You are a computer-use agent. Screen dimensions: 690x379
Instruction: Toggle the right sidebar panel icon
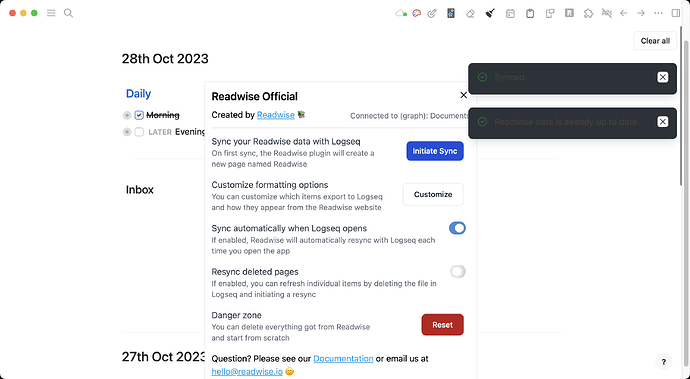coord(676,13)
